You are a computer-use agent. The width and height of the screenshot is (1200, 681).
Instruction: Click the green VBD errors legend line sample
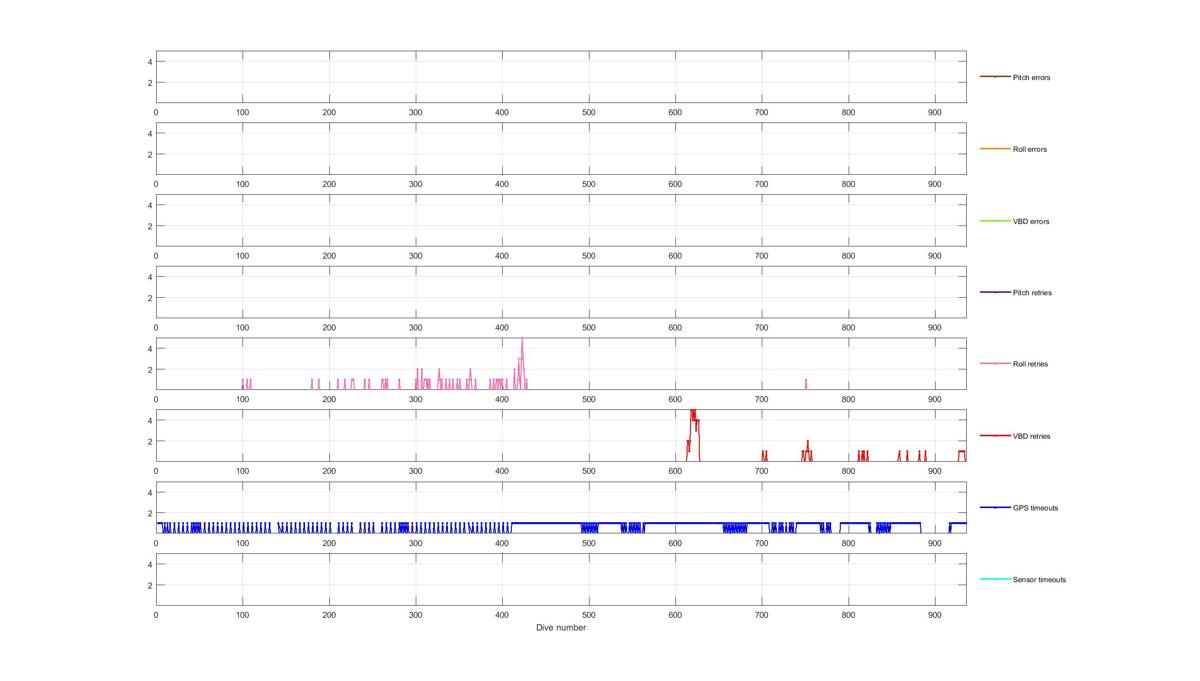pos(995,221)
